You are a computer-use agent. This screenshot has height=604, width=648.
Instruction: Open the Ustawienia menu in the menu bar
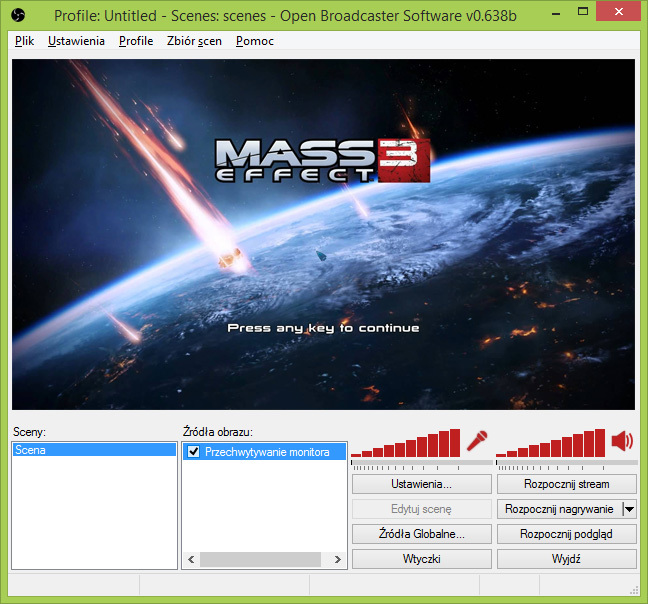[x=76, y=41]
